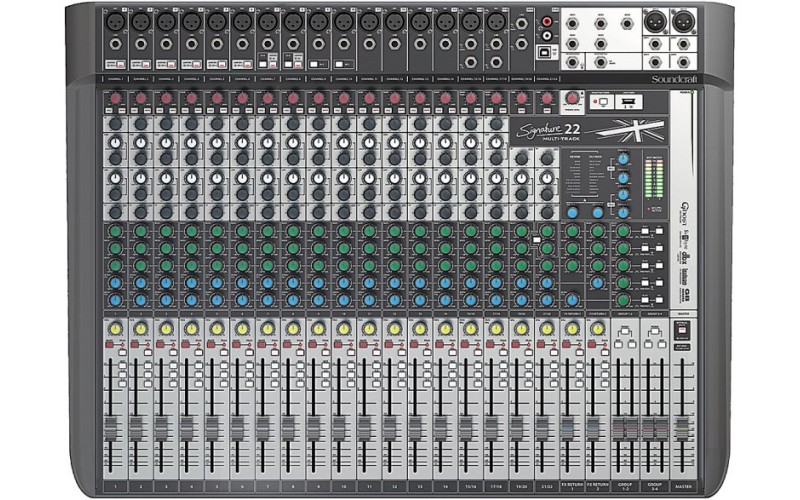Image resolution: width=800 pixels, height=500 pixels.
Task: Click the MASTER fader cap
Action: point(682,429)
